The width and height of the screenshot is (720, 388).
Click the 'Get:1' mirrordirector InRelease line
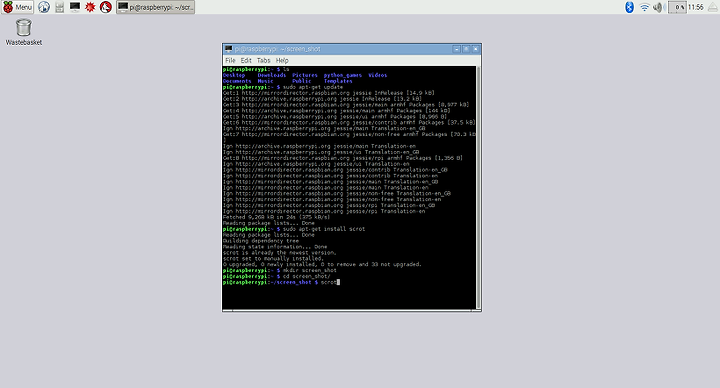(329, 93)
